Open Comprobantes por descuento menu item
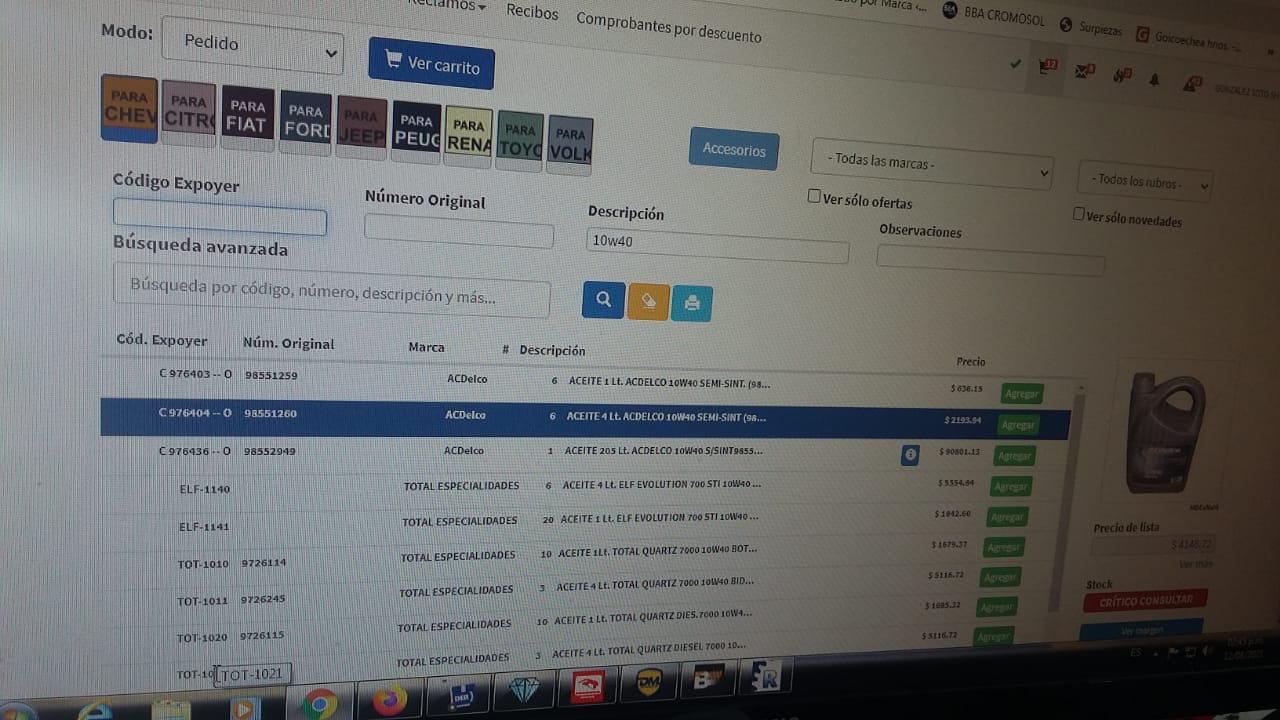The height and width of the screenshot is (720, 1280). 668,28
